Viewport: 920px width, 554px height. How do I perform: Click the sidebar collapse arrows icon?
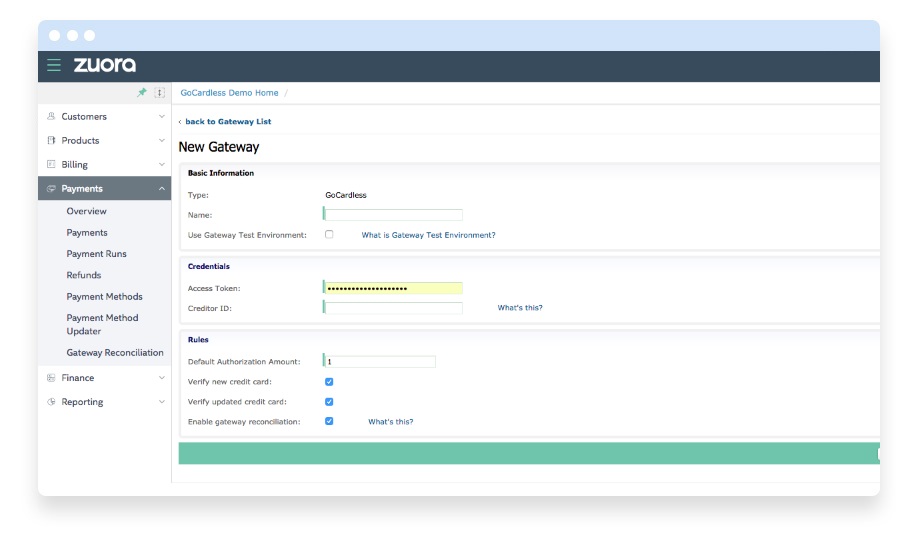(160, 93)
